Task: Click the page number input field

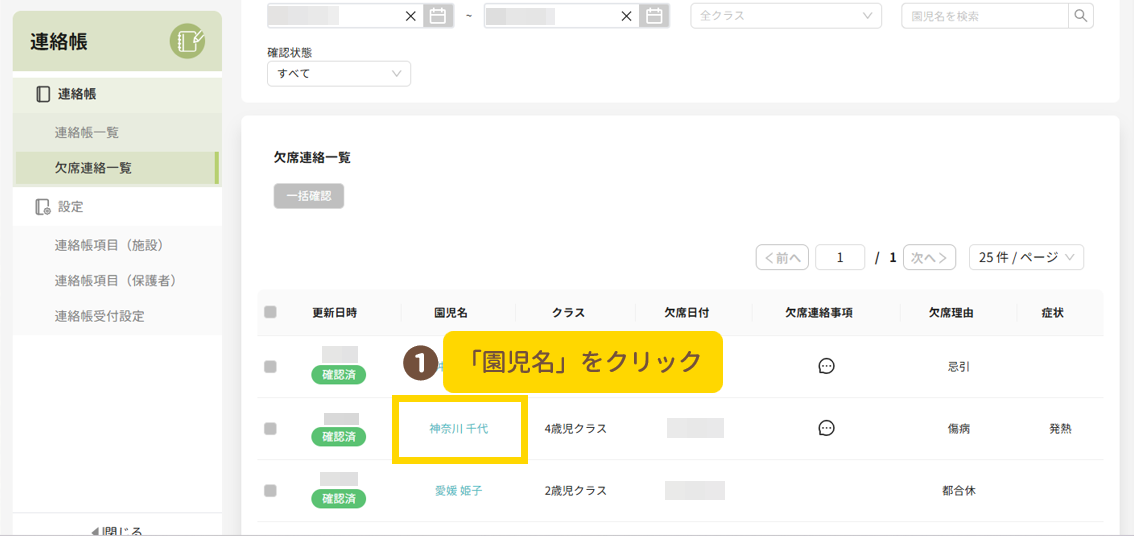Action: click(x=840, y=257)
